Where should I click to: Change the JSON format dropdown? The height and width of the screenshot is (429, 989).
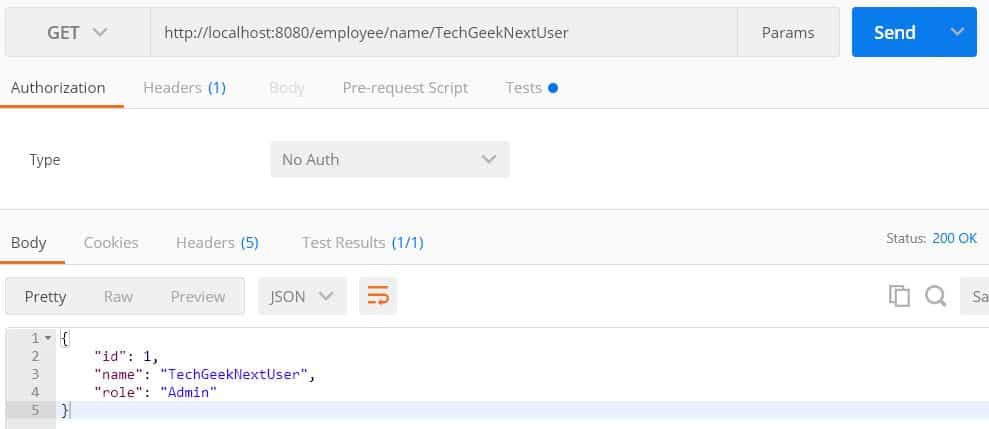(302, 296)
